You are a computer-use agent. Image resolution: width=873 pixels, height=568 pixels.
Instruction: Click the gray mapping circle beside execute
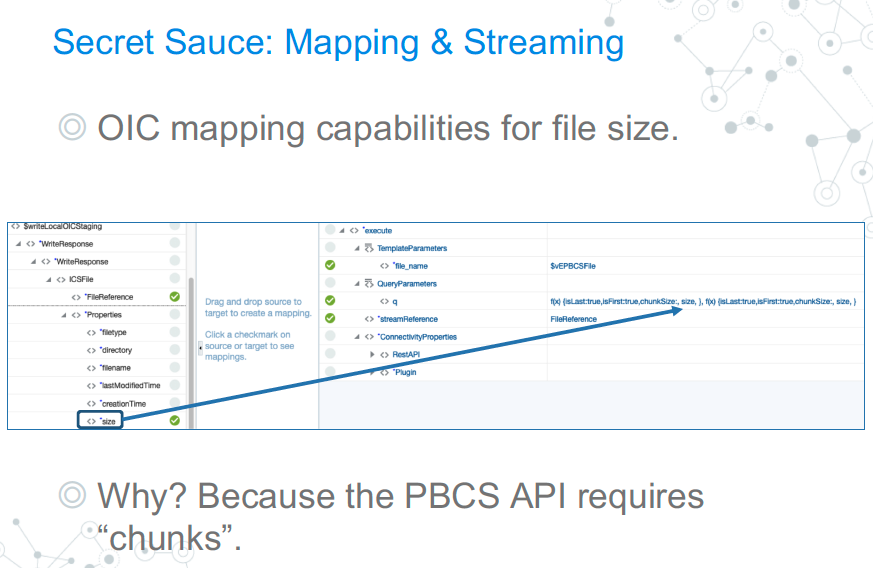[330, 231]
